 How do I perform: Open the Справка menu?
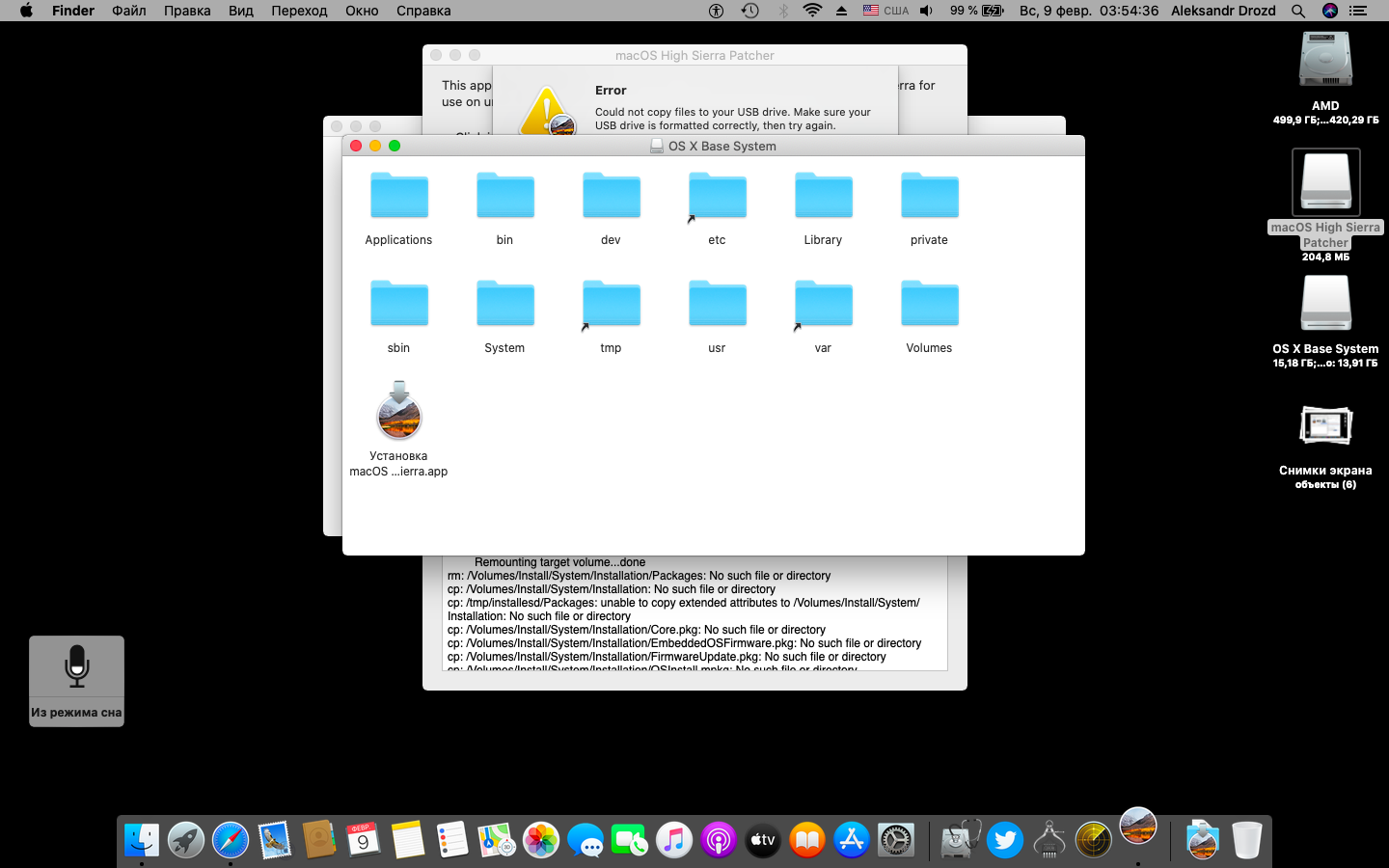click(423, 11)
